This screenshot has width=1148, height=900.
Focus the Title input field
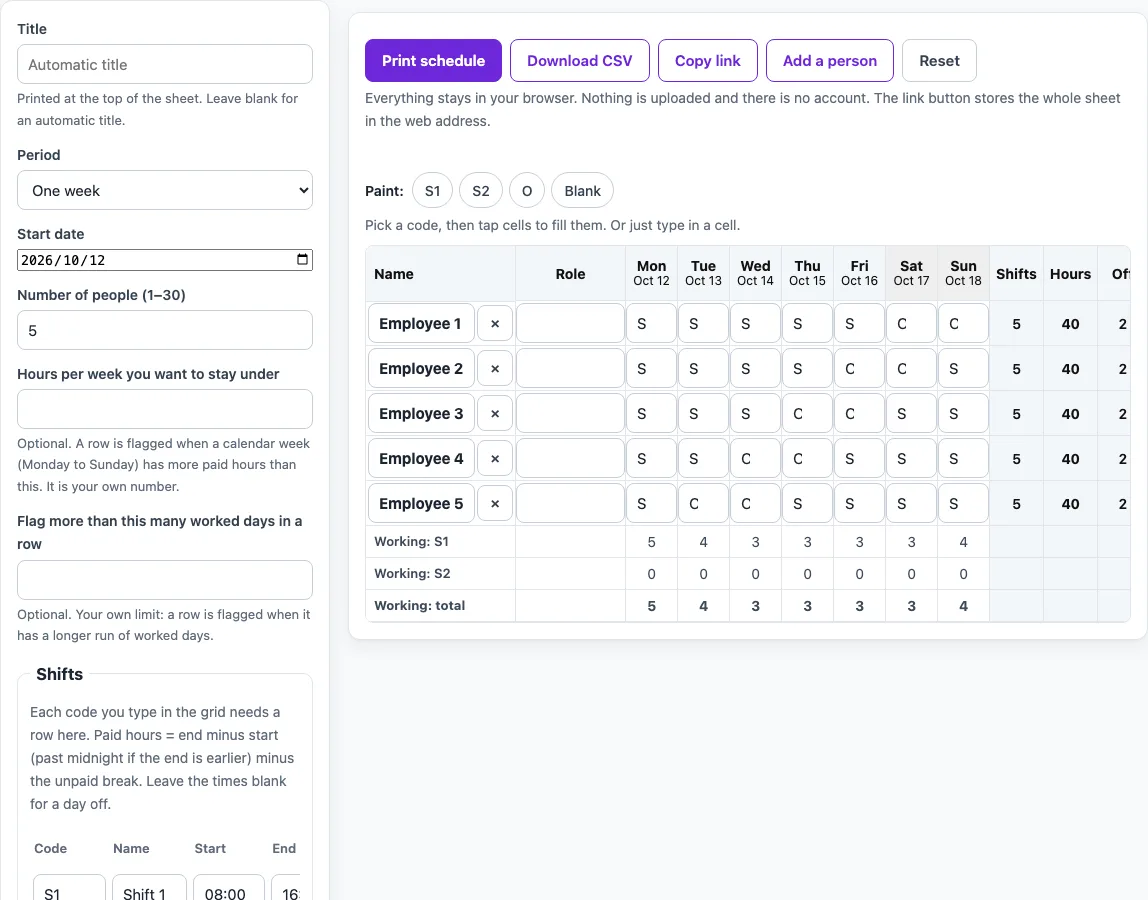(165, 64)
